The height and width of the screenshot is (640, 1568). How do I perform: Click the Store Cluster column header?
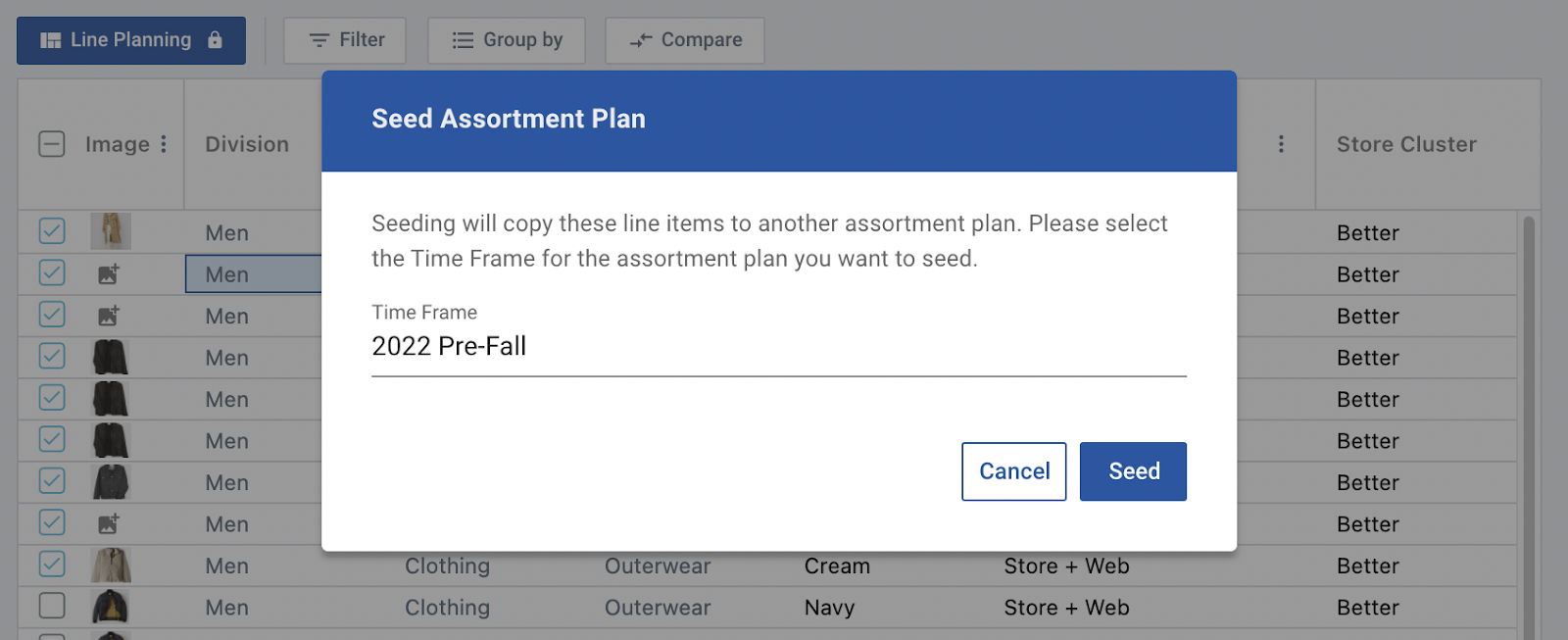click(x=1406, y=144)
